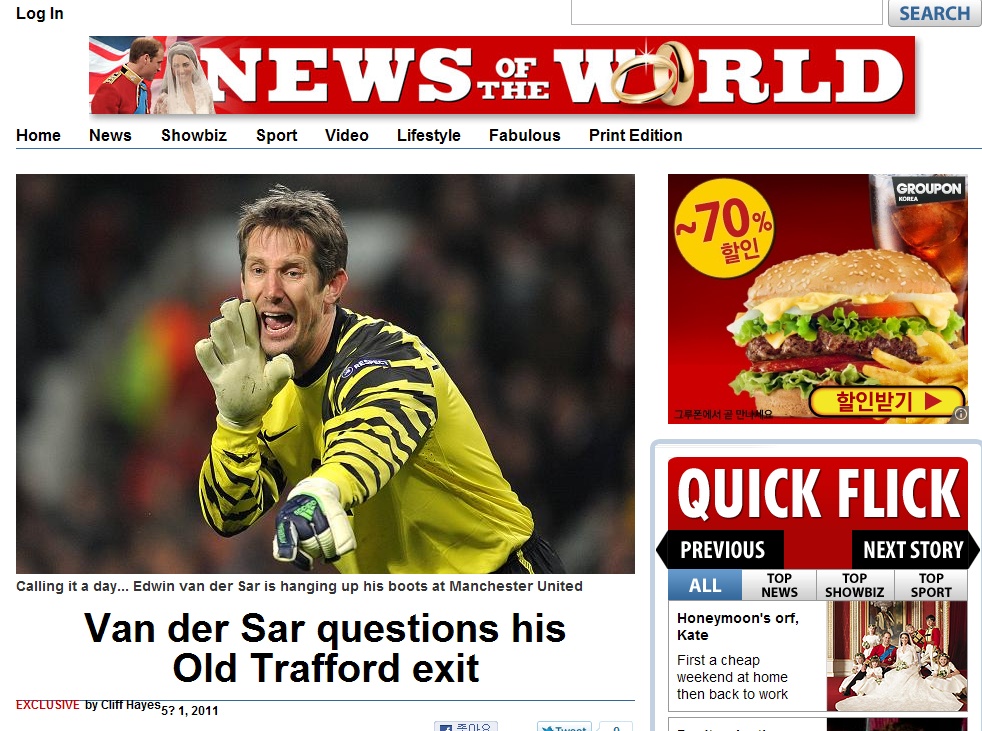Open the Fabulous section

coord(524,135)
